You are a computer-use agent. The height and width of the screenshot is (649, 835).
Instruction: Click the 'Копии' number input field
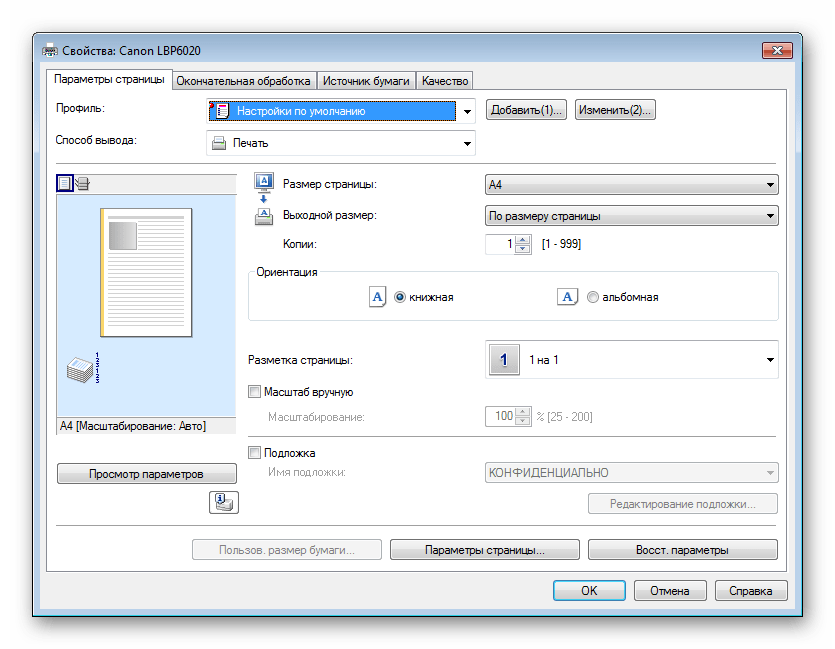(x=499, y=244)
